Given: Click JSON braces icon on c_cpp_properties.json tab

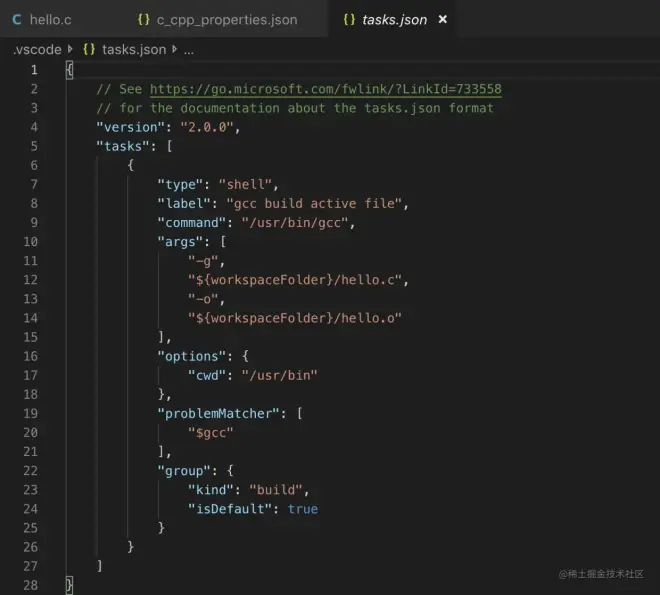Looking at the screenshot, I should (144, 19).
